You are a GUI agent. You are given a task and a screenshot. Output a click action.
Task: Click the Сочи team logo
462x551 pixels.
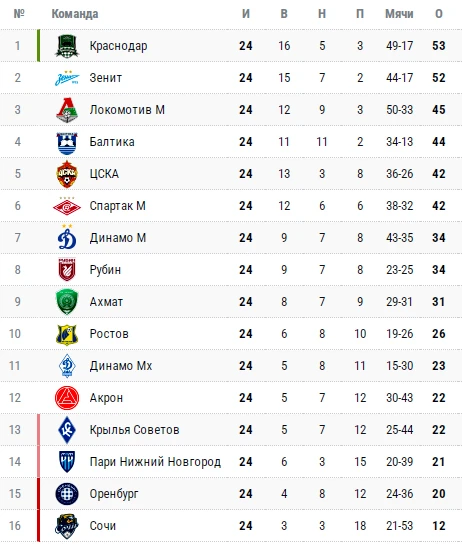point(67,526)
